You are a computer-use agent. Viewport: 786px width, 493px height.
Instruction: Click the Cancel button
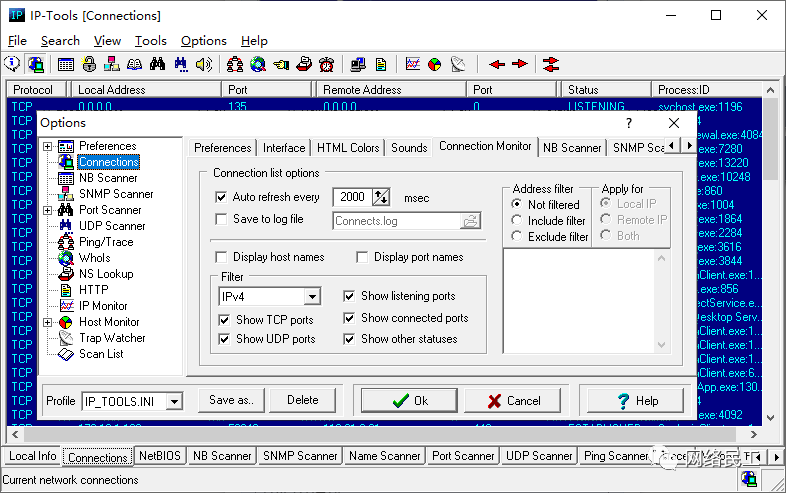(x=513, y=401)
